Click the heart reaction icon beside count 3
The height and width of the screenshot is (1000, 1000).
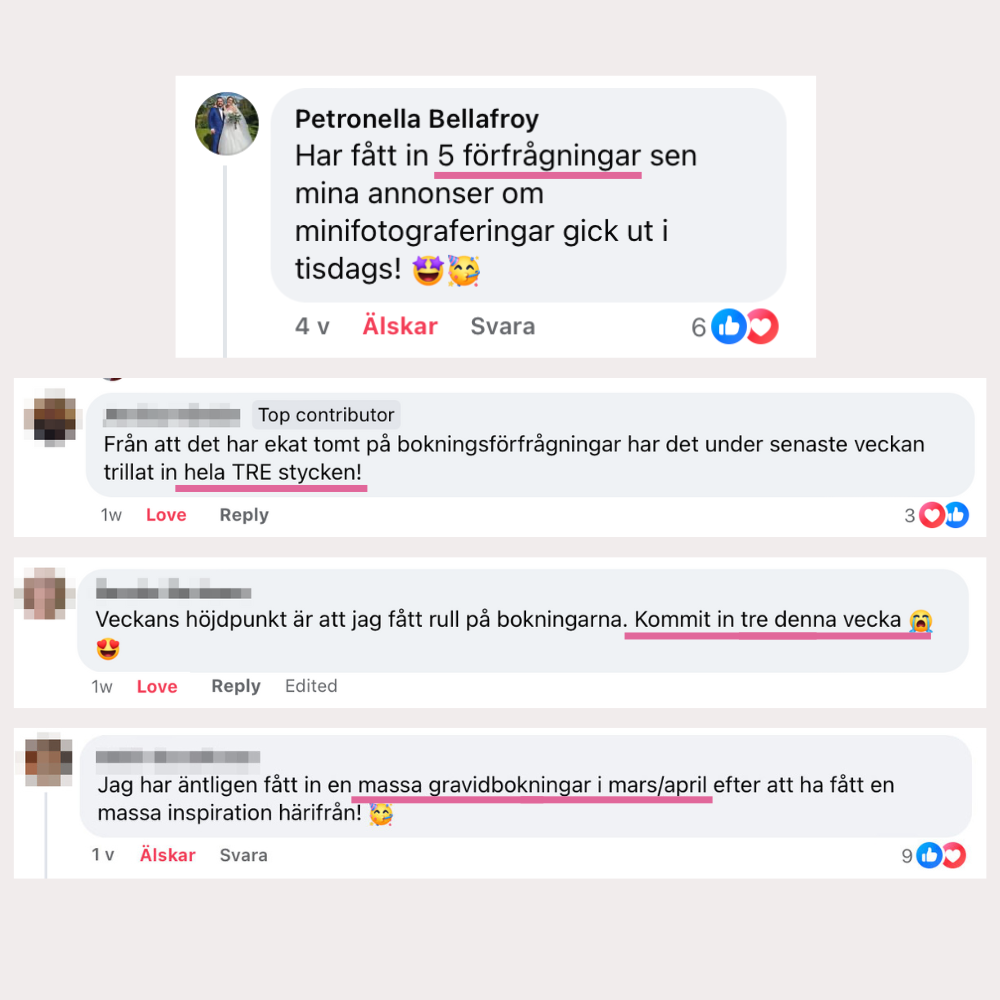coord(932,515)
